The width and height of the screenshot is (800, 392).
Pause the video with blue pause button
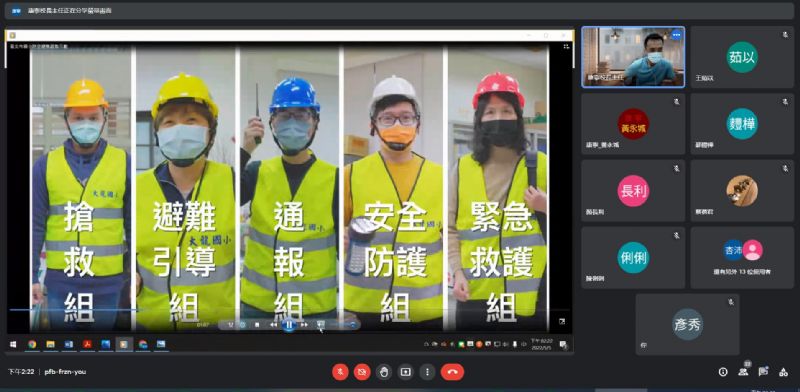[289, 324]
